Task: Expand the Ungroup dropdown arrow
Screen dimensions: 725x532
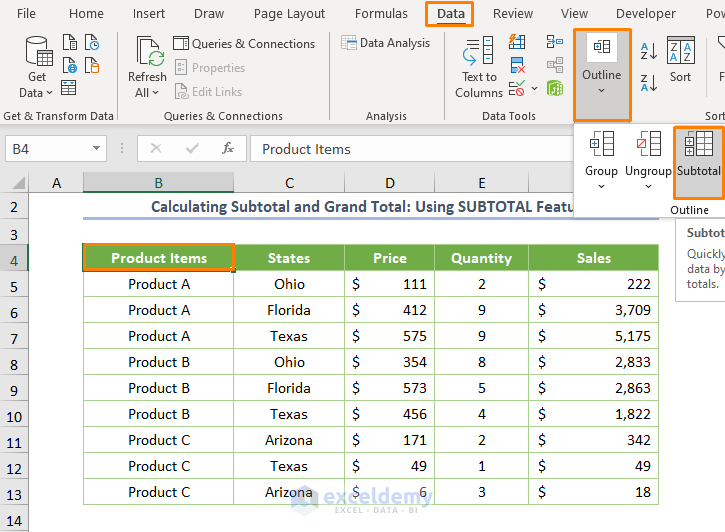Action: pyautogui.click(x=648, y=186)
